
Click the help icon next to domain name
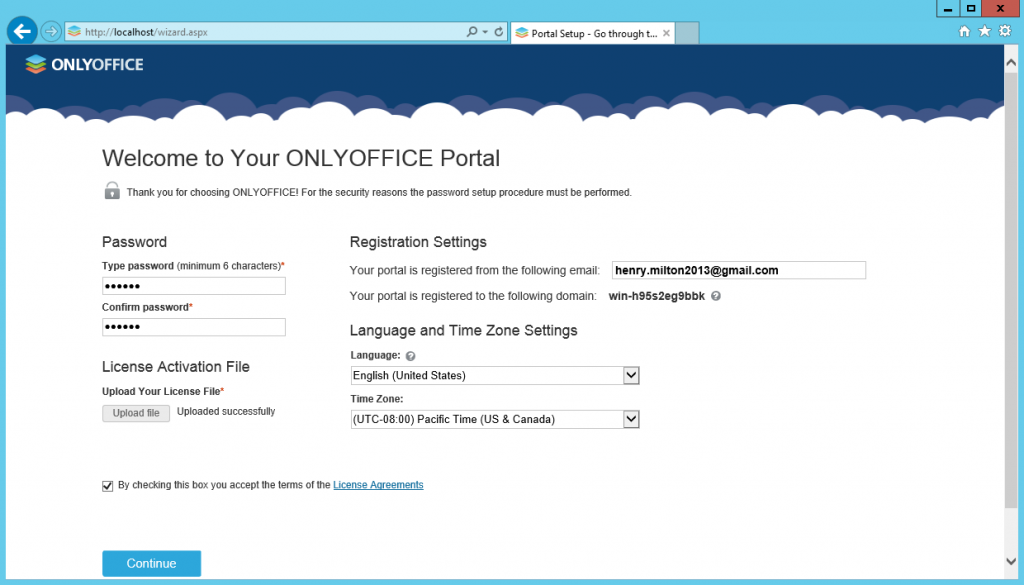[716, 296]
